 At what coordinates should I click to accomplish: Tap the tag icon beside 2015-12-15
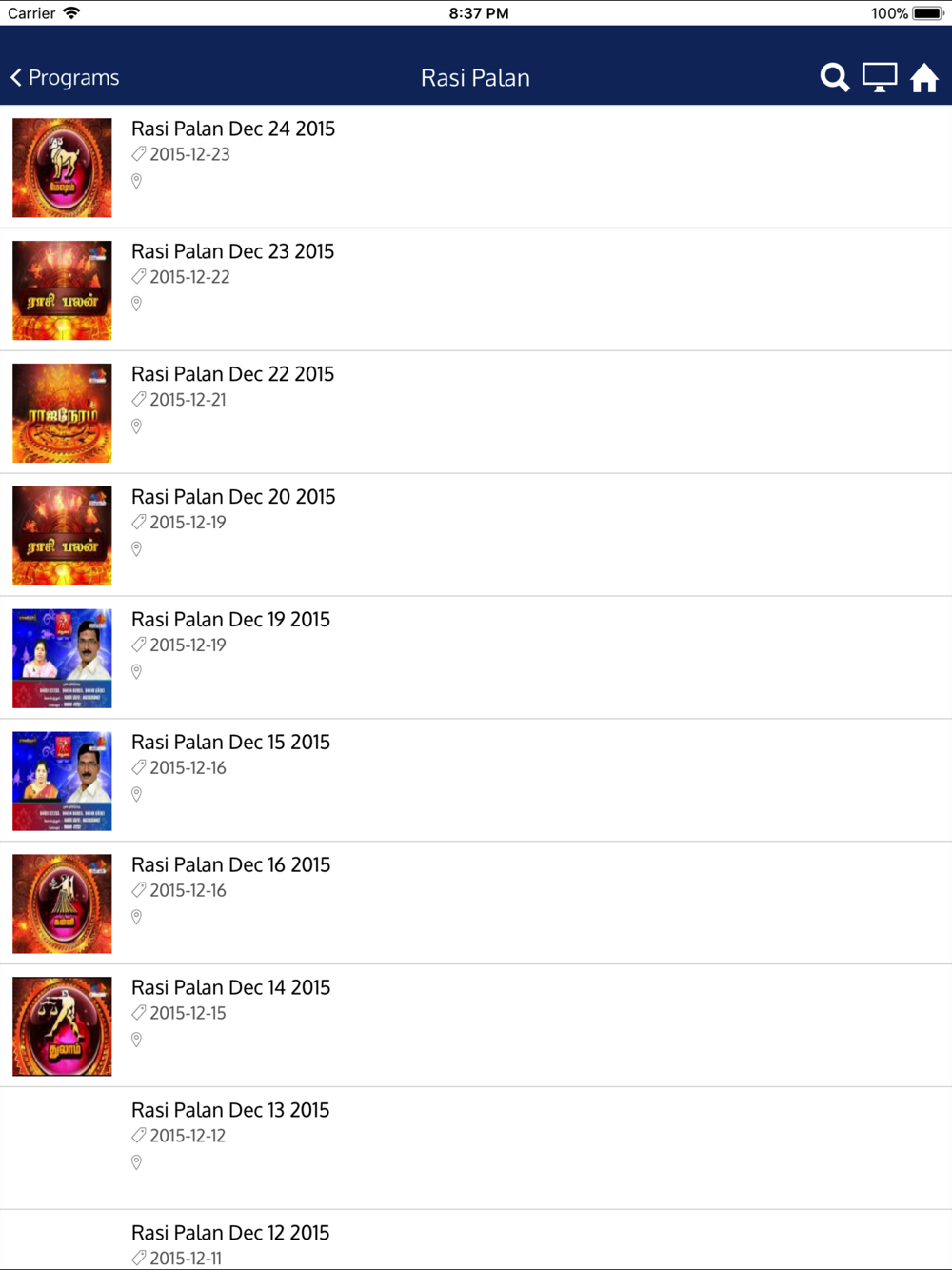(x=139, y=1013)
